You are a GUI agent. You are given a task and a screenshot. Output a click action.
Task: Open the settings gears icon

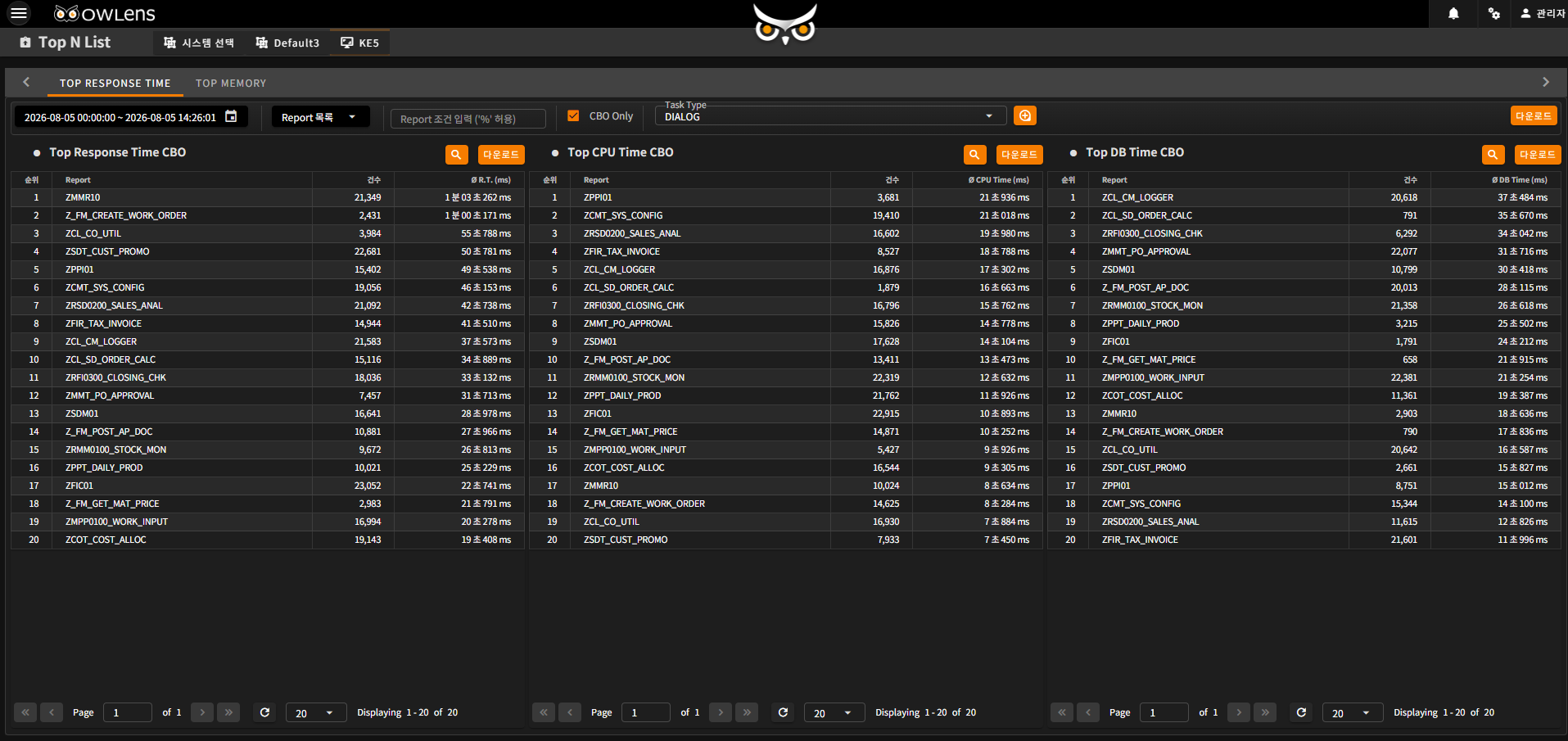[1494, 13]
